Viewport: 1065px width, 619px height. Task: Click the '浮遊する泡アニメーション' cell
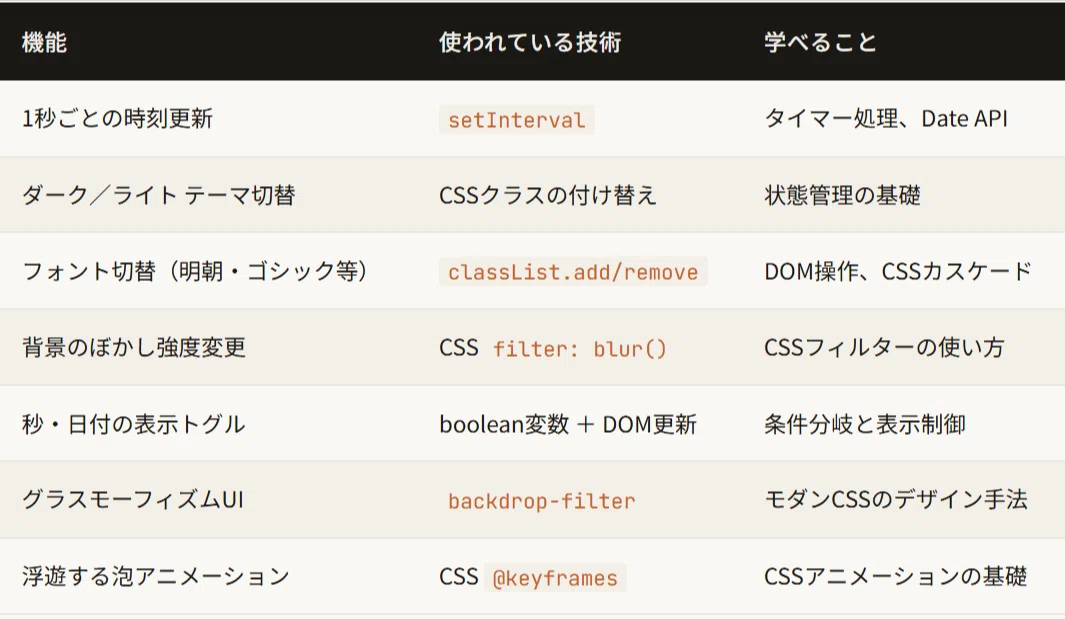[x=156, y=576]
